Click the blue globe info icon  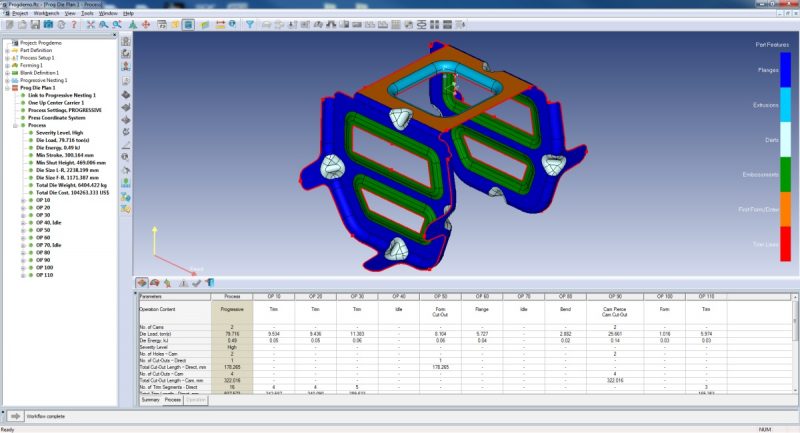coord(233,24)
